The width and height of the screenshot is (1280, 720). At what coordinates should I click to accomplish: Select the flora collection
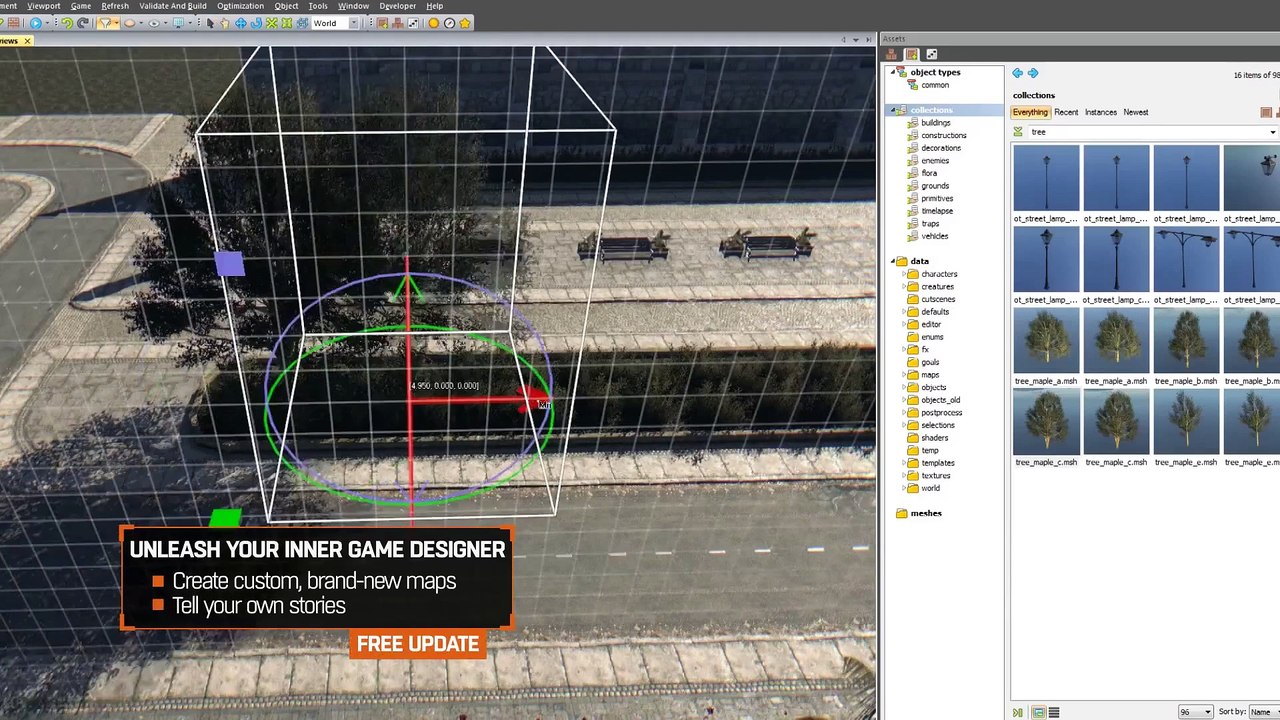coord(929,173)
